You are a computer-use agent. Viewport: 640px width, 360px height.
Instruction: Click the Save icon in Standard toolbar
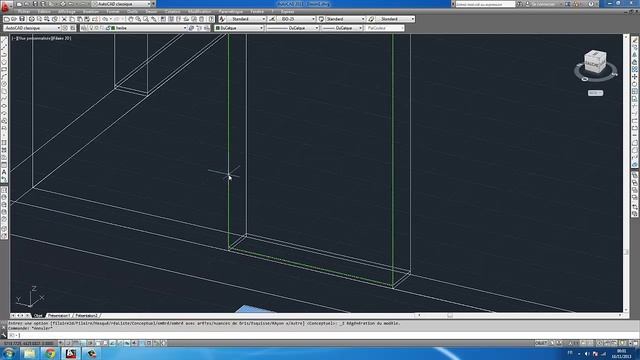tap(22, 19)
